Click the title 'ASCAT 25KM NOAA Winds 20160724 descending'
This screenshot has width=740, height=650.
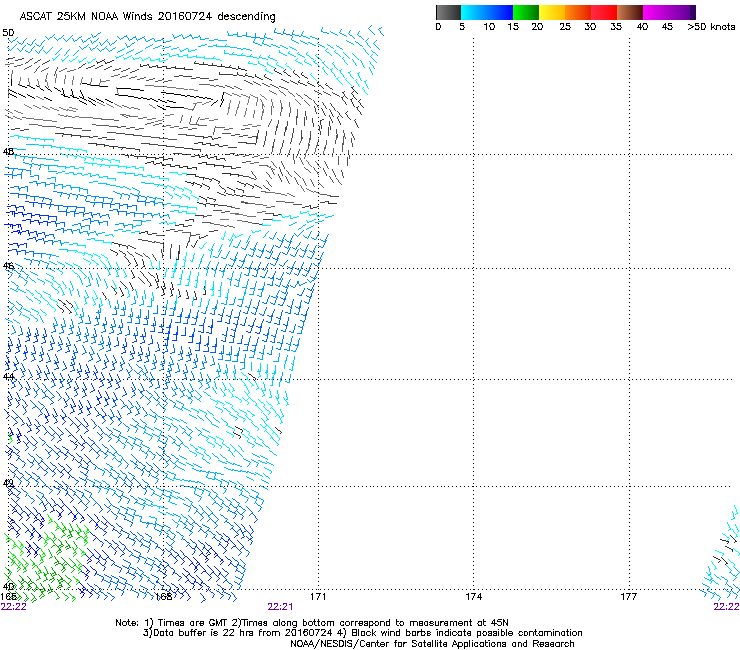(x=147, y=17)
